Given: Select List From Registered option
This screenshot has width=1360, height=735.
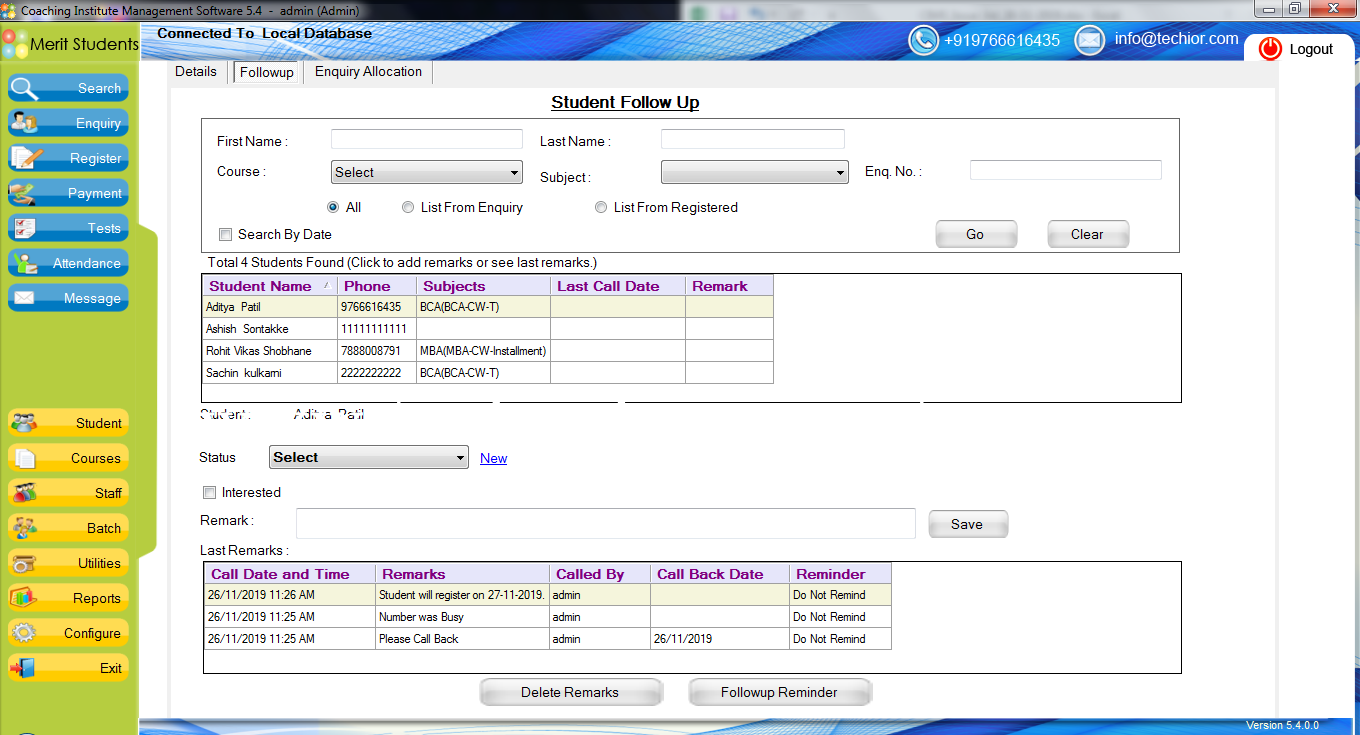Looking at the screenshot, I should pyautogui.click(x=601, y=207).
